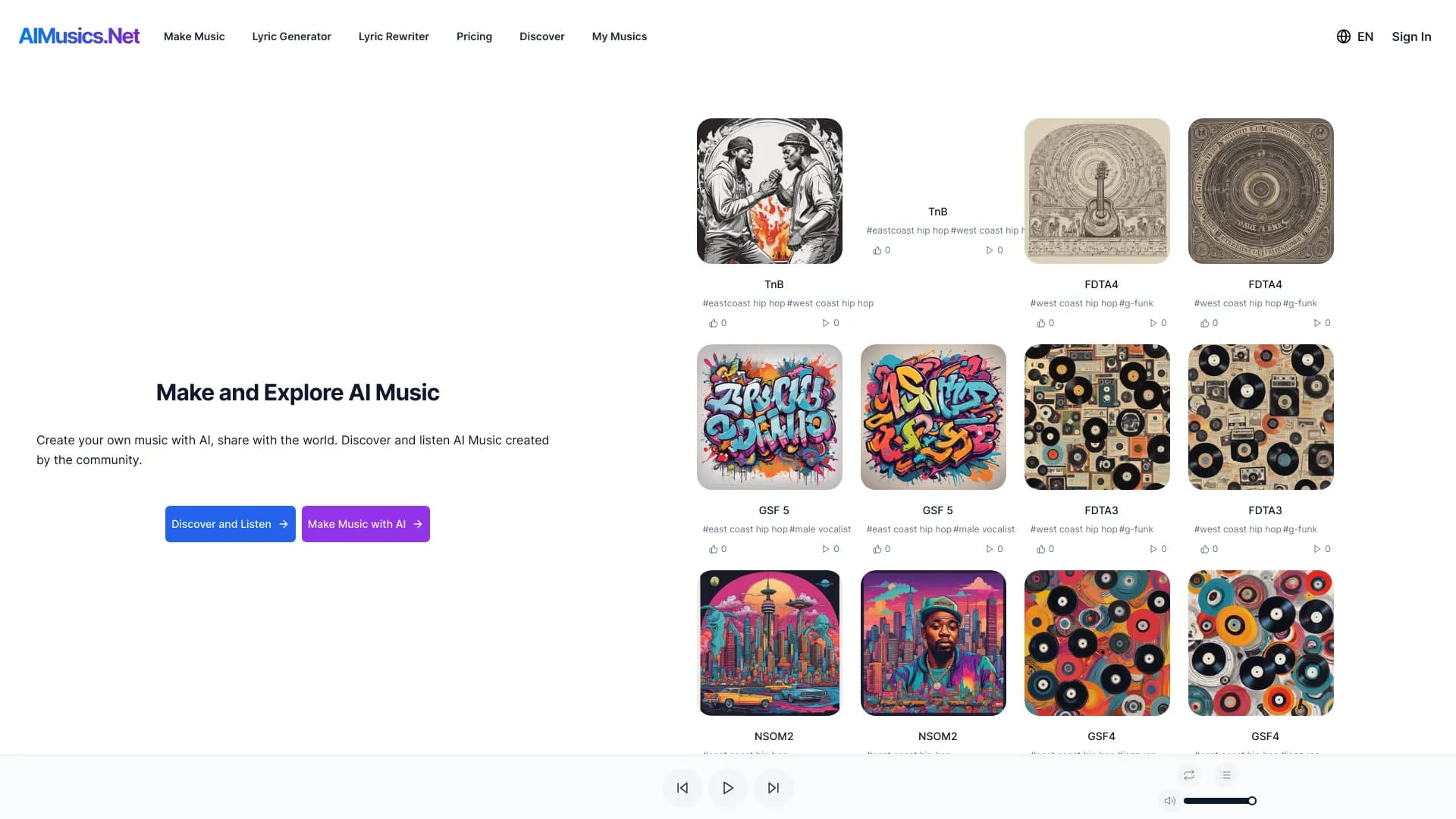Open the language globe selector
Image resolution: width=1456 pixels, height=819 pixels.
coord(1342,36)
